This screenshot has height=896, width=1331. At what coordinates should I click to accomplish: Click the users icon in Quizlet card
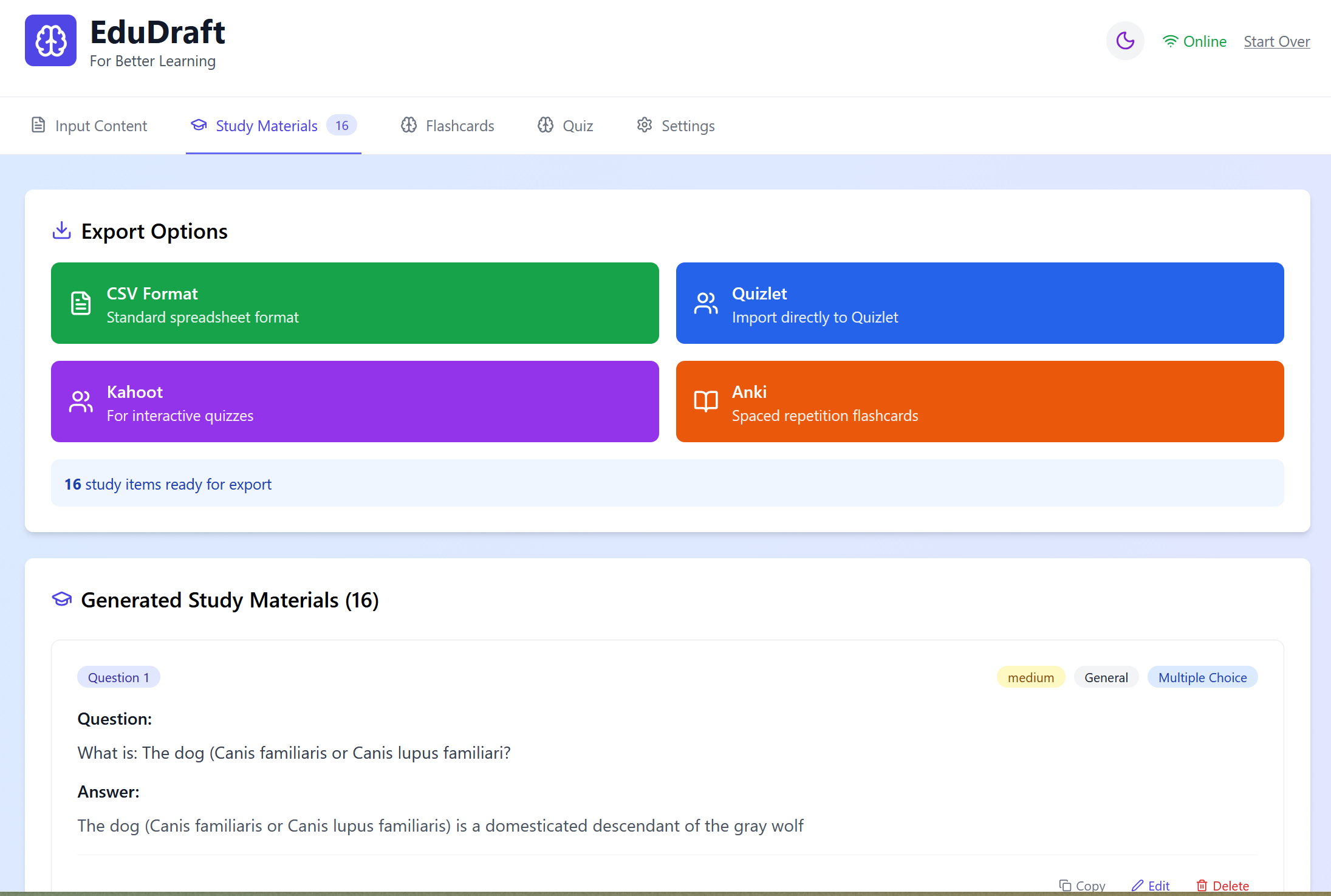705,303
